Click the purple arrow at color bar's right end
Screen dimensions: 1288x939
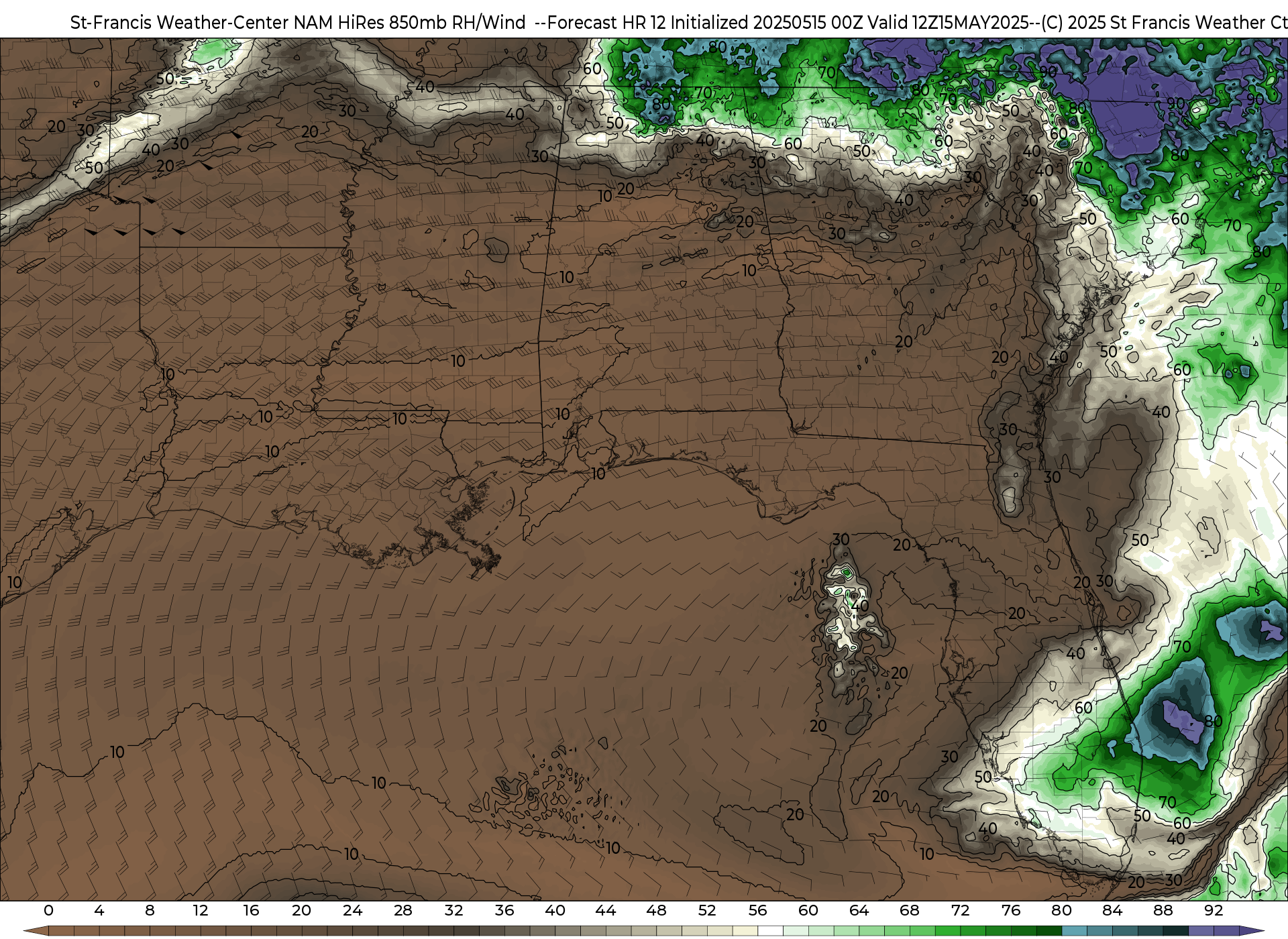tap(1252, 931)
